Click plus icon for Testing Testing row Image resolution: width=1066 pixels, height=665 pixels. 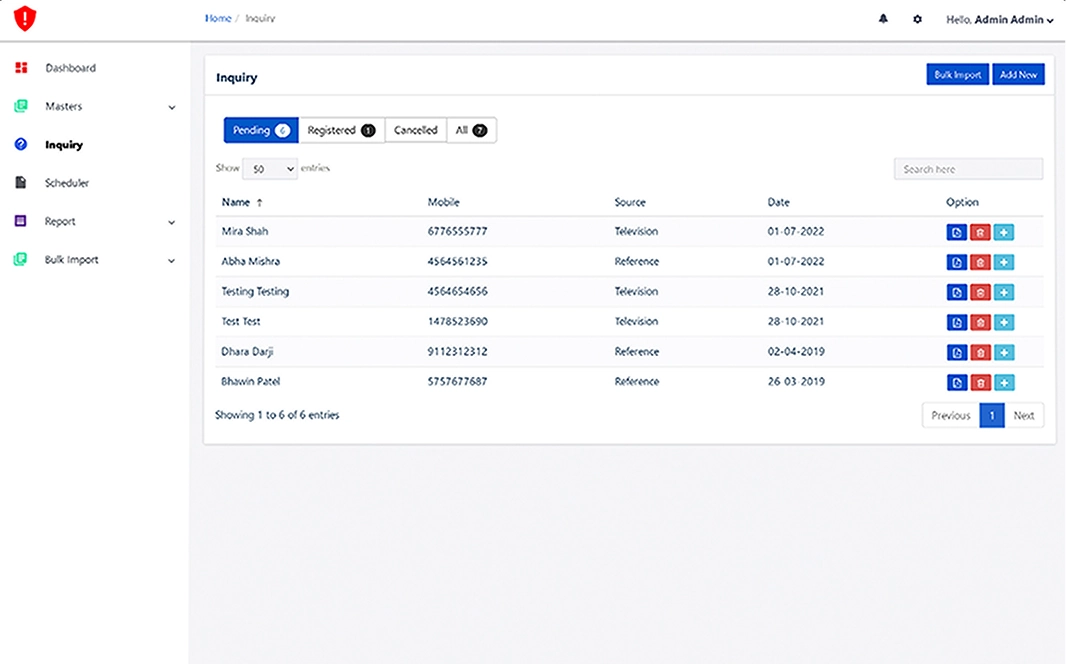coord(1004,293)
